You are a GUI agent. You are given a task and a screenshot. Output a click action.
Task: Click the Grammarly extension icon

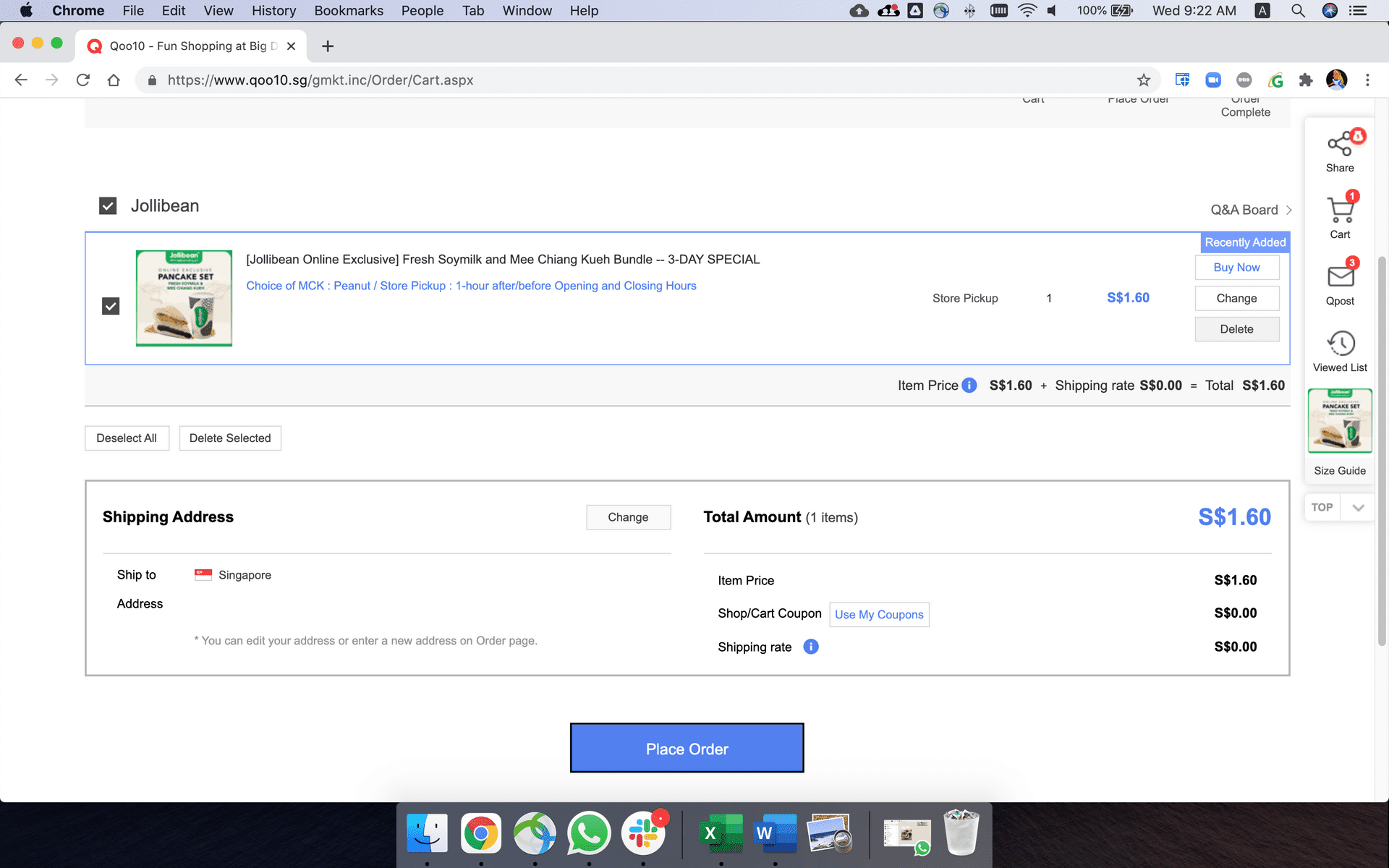tap(1275, 80)
